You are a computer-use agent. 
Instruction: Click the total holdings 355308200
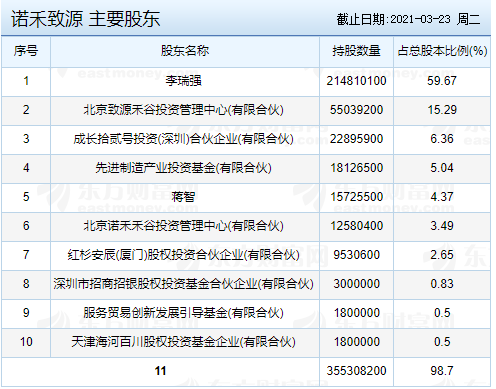coord(356,371)
